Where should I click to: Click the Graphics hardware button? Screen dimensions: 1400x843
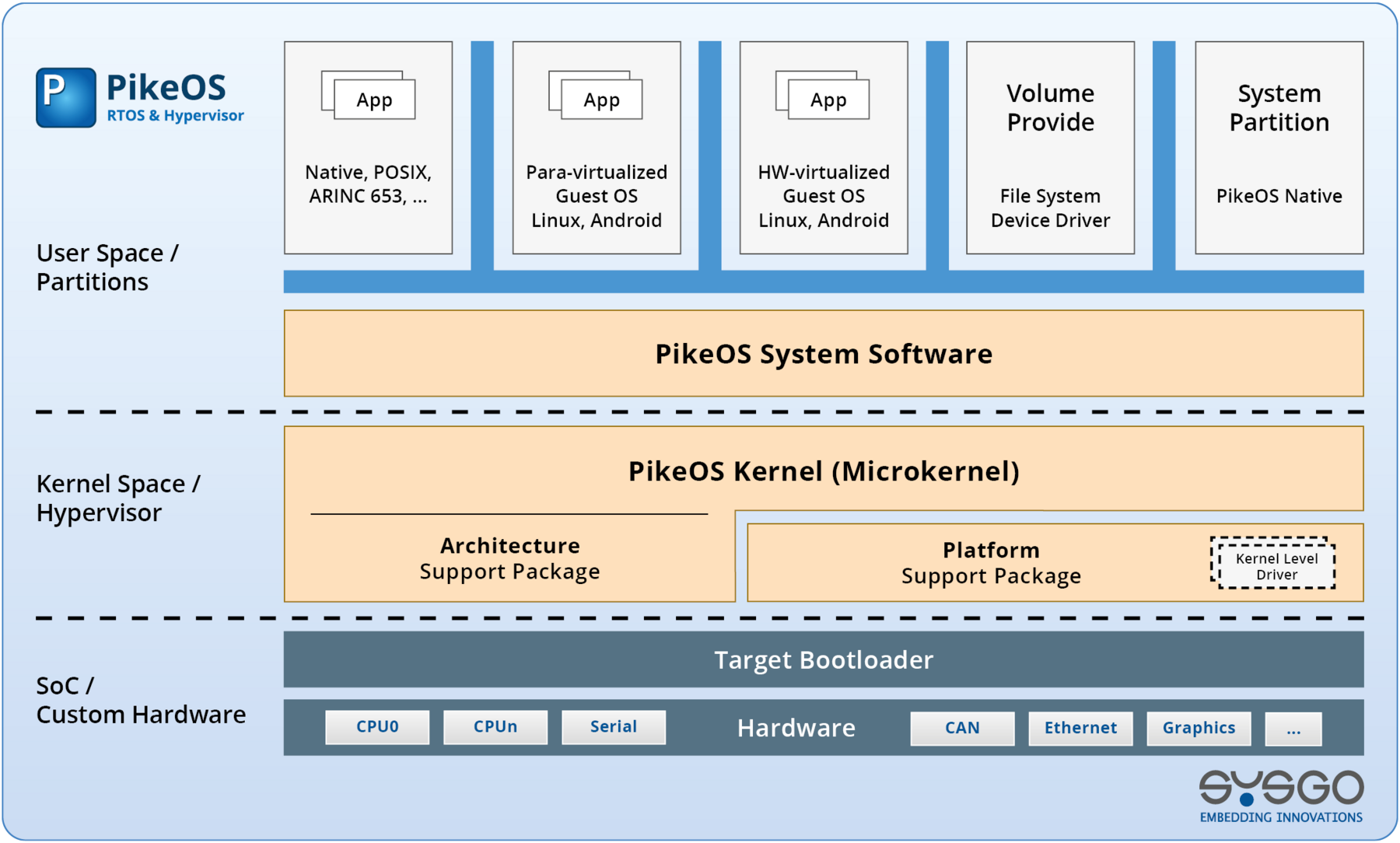(1198, 728)
